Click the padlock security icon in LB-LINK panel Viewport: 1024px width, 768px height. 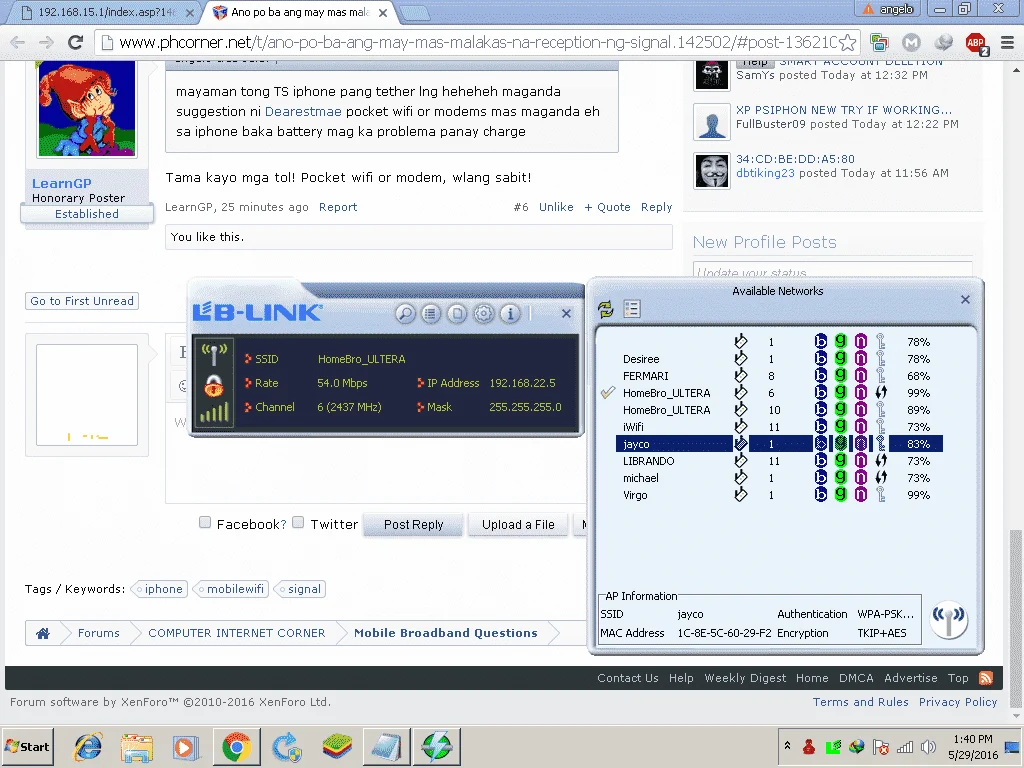[x=214, y=385]
